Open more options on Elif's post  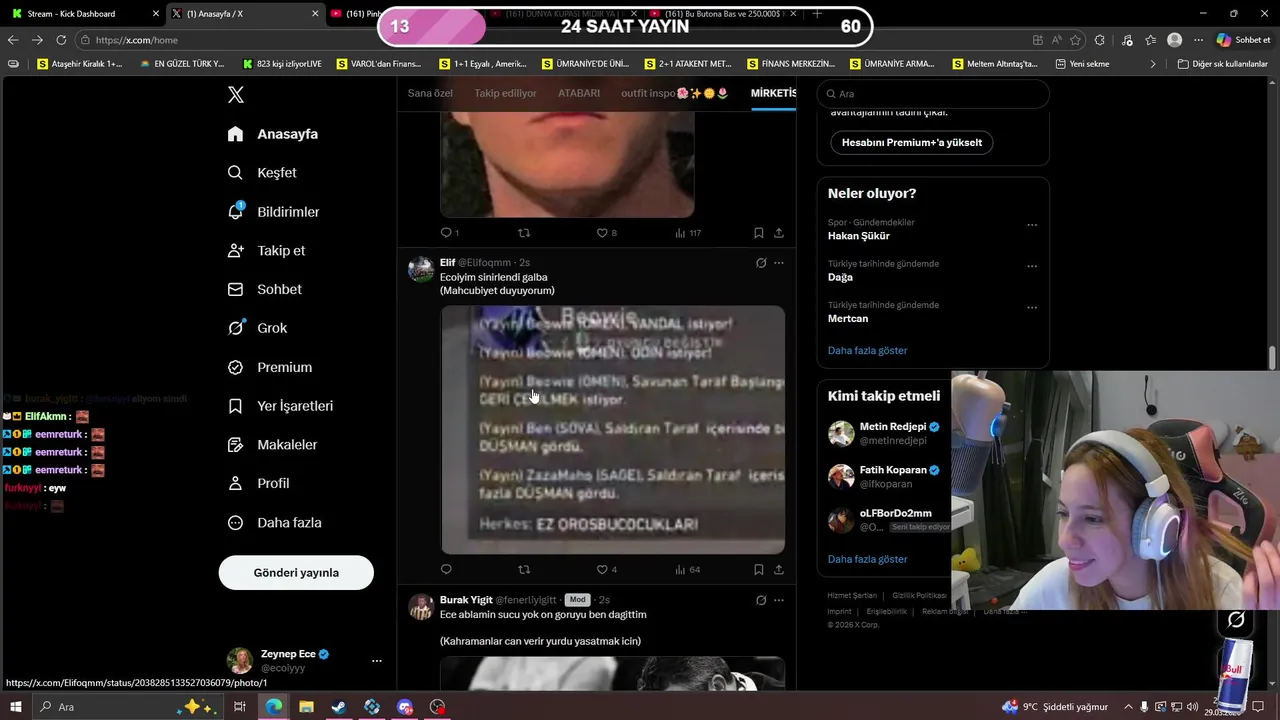pyautogui.click(x=779, y=263)
